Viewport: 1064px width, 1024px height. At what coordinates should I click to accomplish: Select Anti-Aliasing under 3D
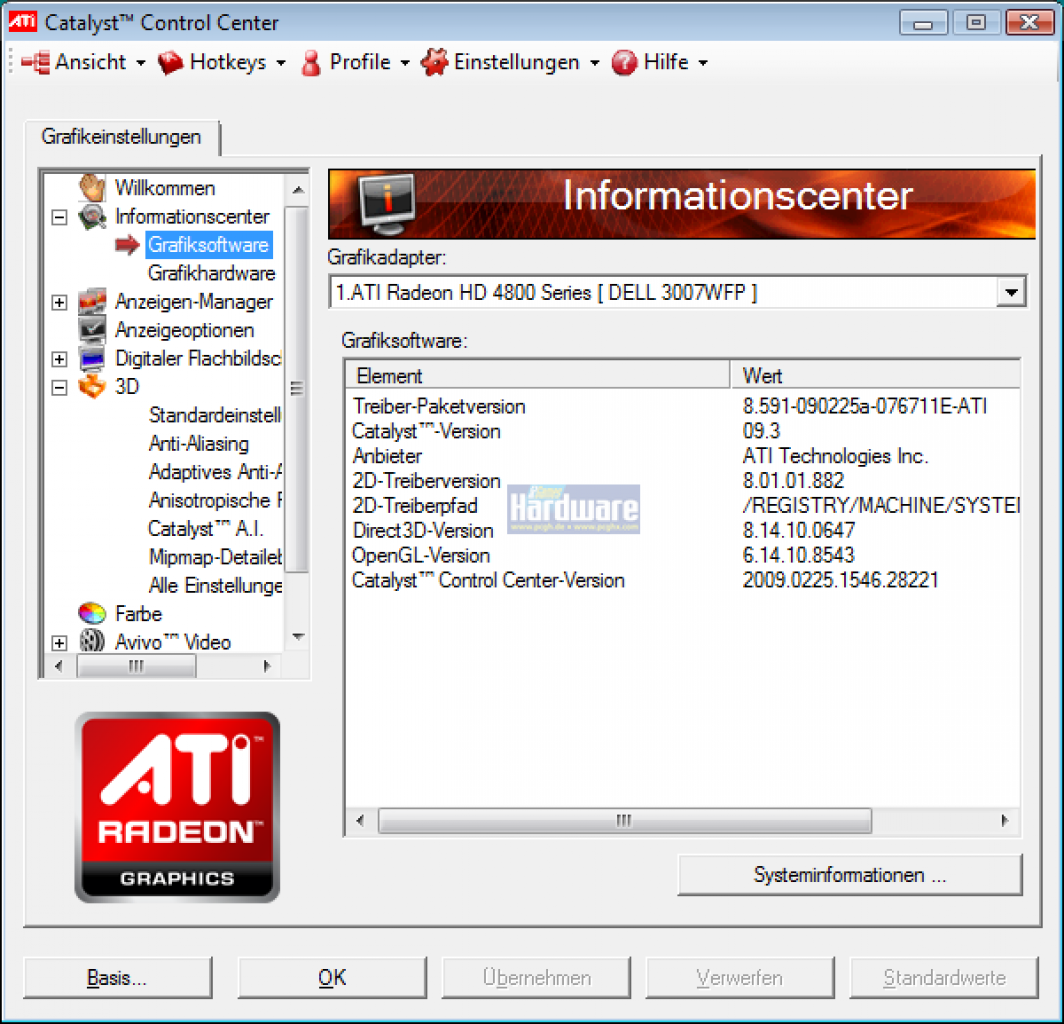pyautogui.click(x=199, y=444)
